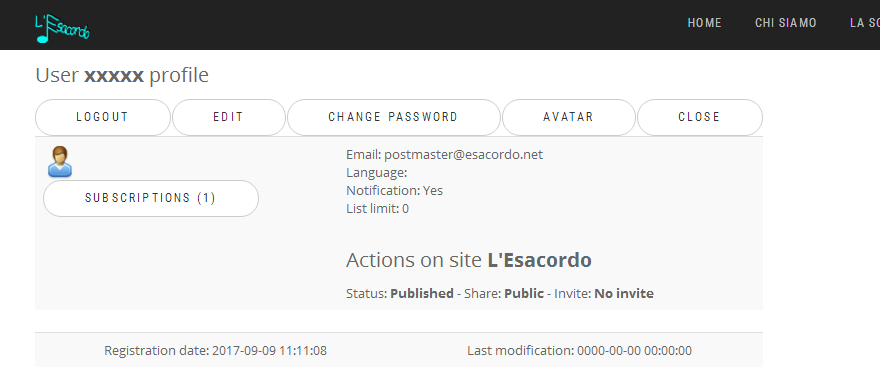880x381 pixels.
Task: Click the Notification: Yes line
Action: 395,190
